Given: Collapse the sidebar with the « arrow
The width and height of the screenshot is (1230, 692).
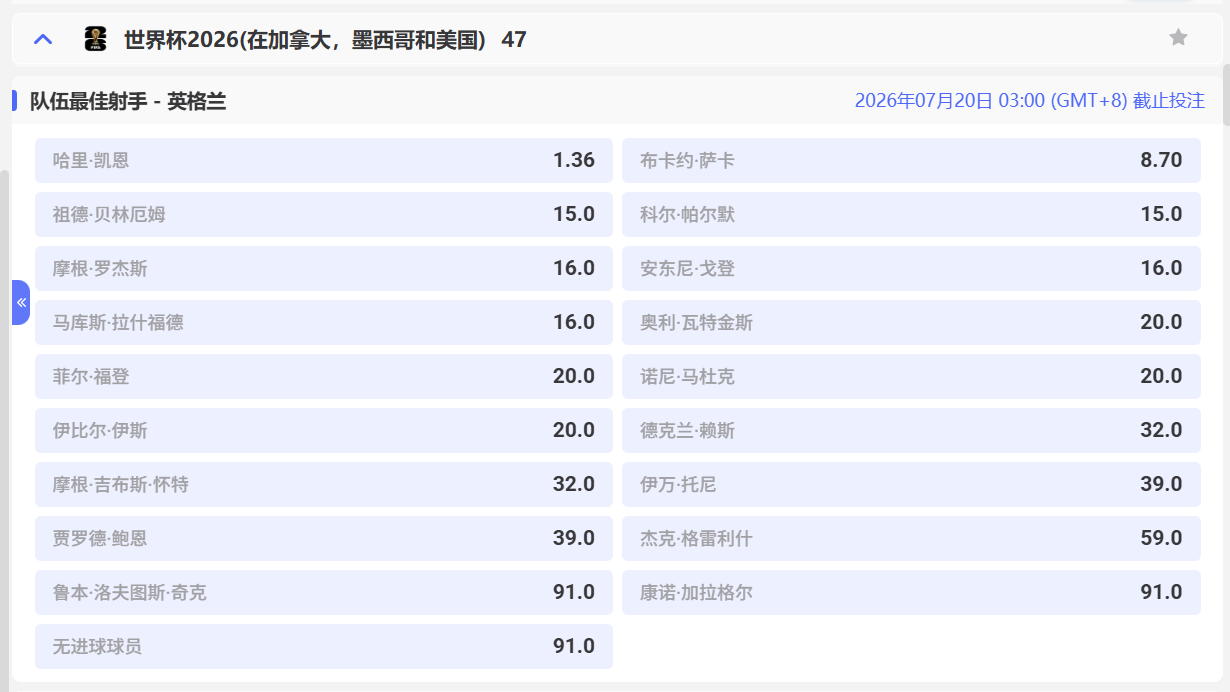Looking at the screenshot, I should point(21,302).
